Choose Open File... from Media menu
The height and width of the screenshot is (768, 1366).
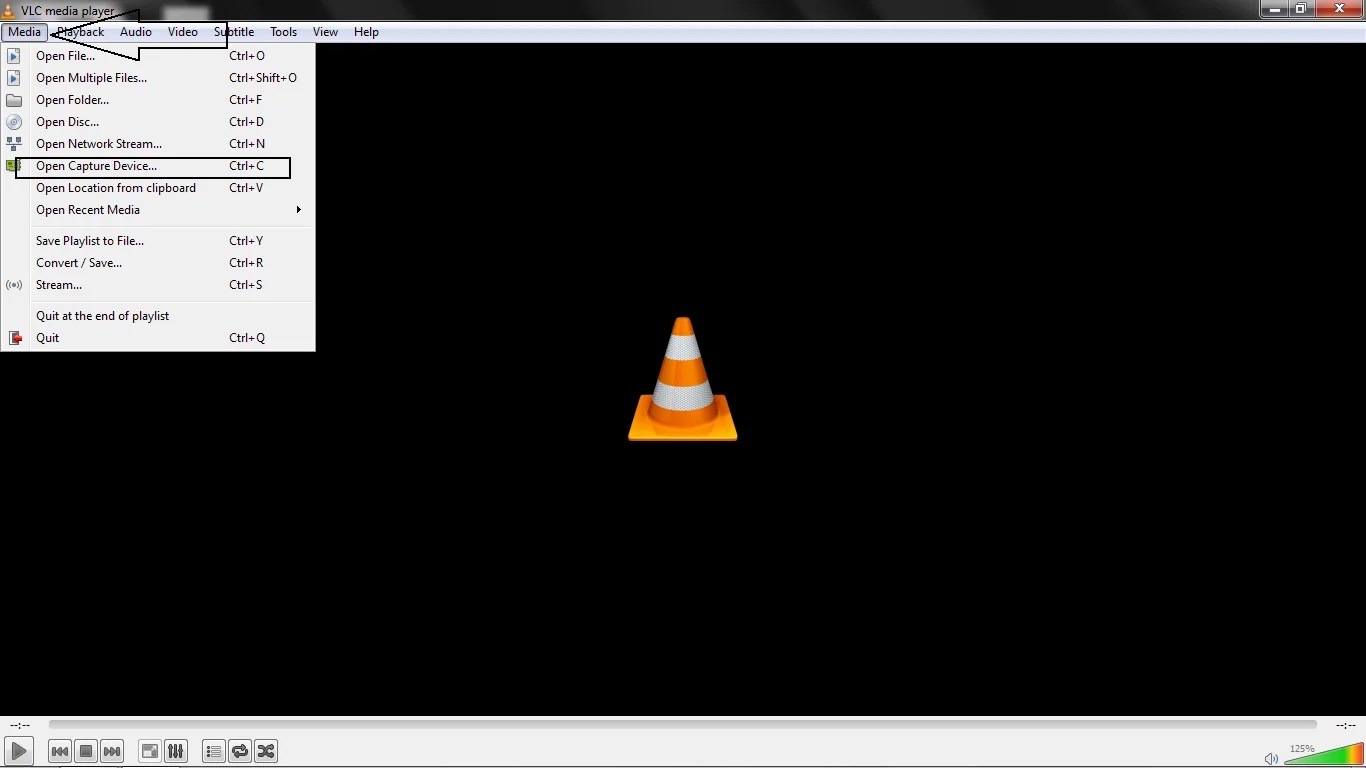(x=158, y=56)
